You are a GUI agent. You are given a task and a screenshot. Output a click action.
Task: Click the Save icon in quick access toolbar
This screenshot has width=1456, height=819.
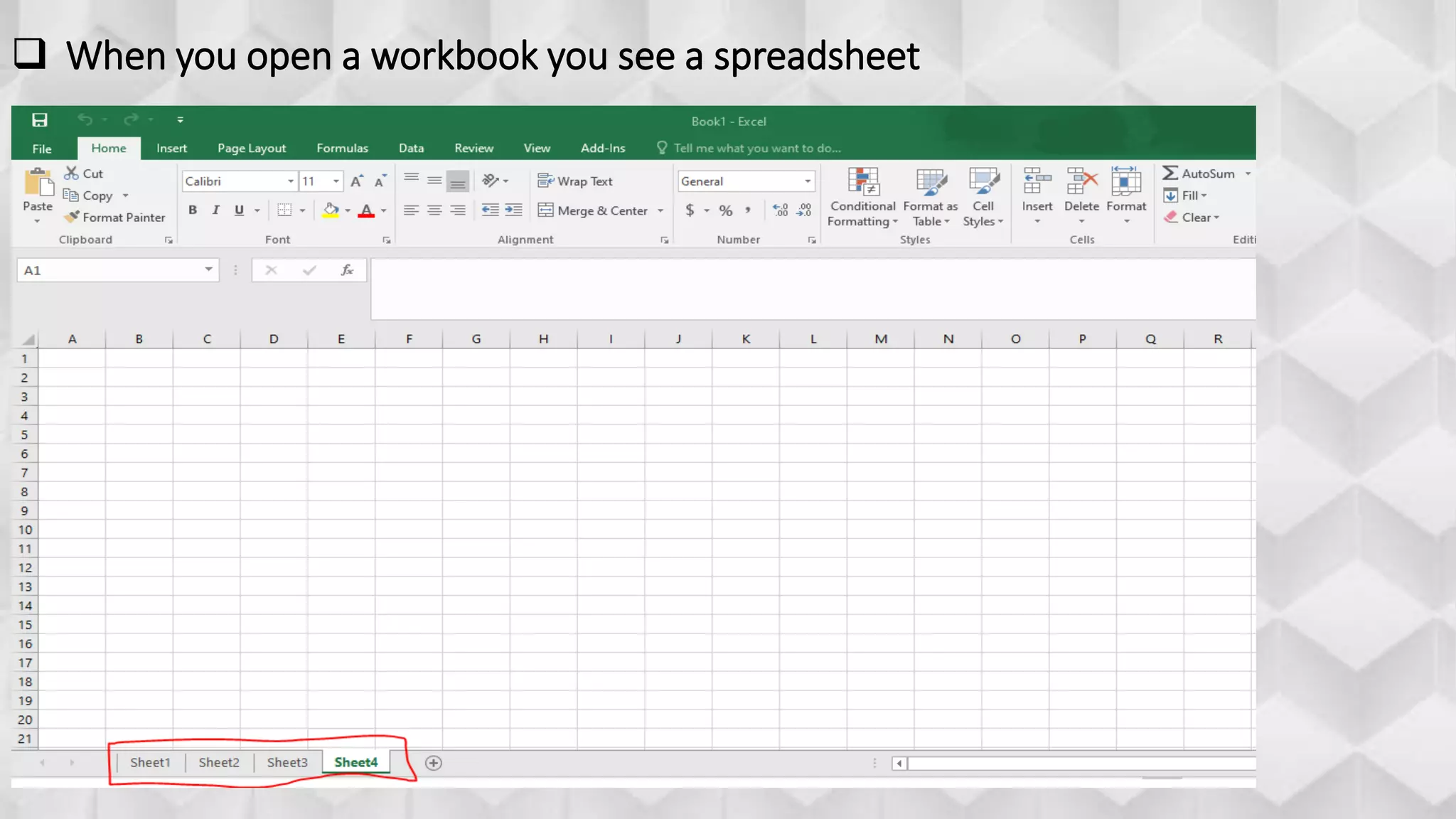40,120
